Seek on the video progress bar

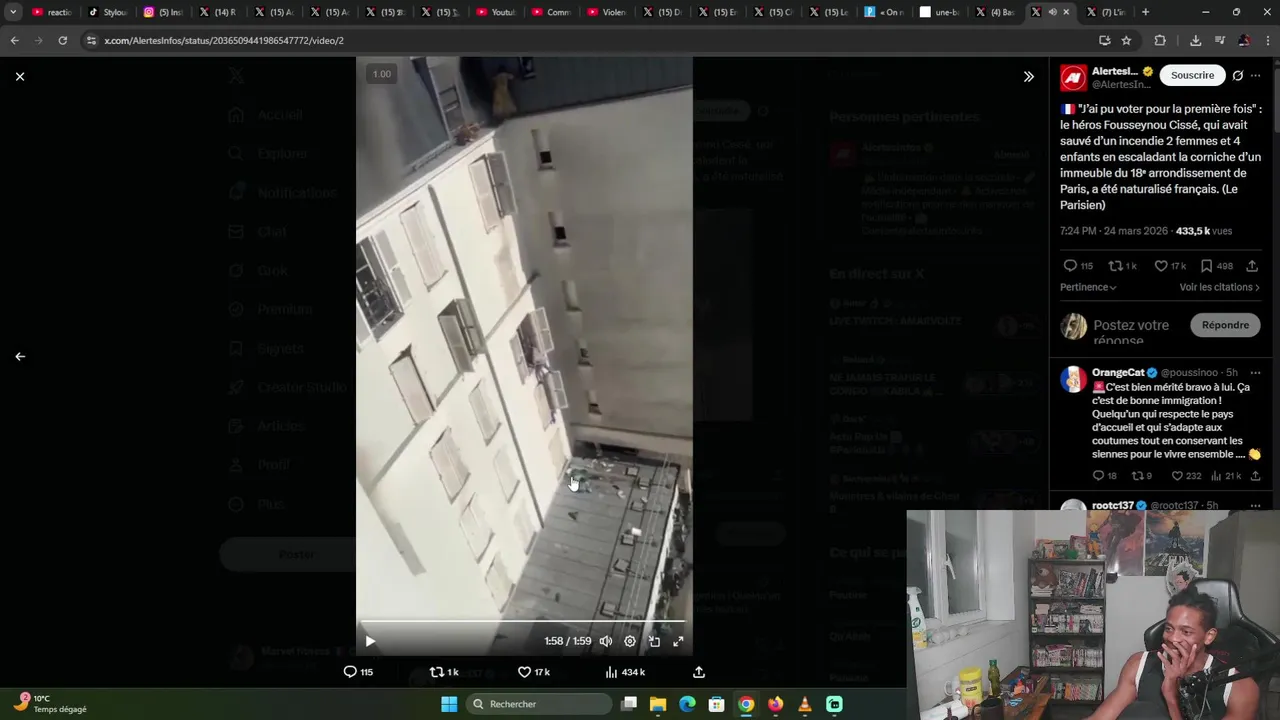524,622
